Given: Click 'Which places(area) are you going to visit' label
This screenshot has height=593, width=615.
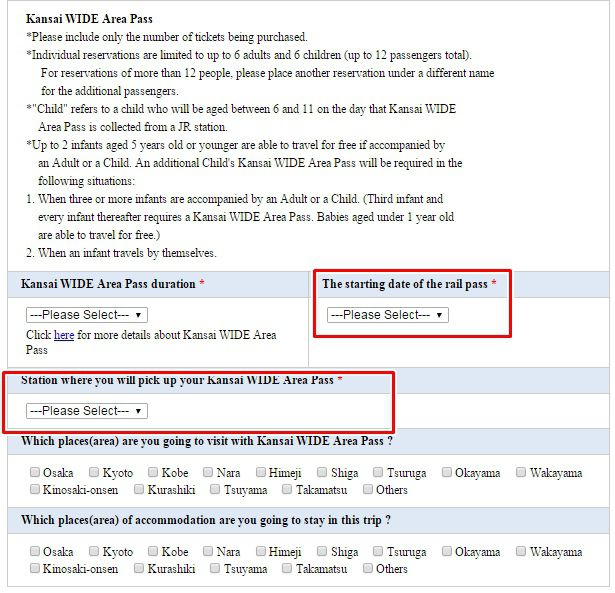Looking at the screenshot, I should point(207,441).
